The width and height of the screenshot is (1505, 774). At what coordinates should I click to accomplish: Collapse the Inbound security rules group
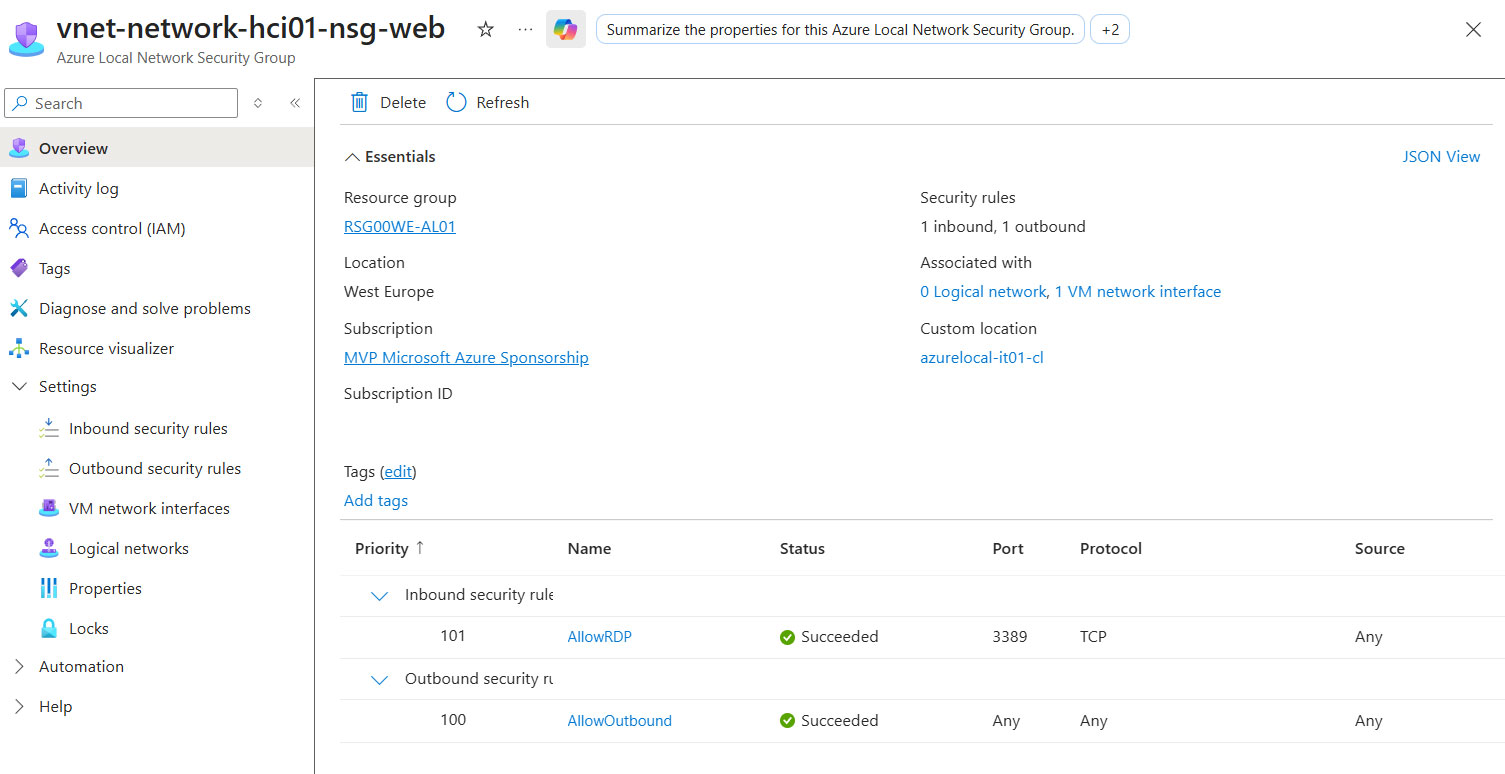tap(379, 596)
